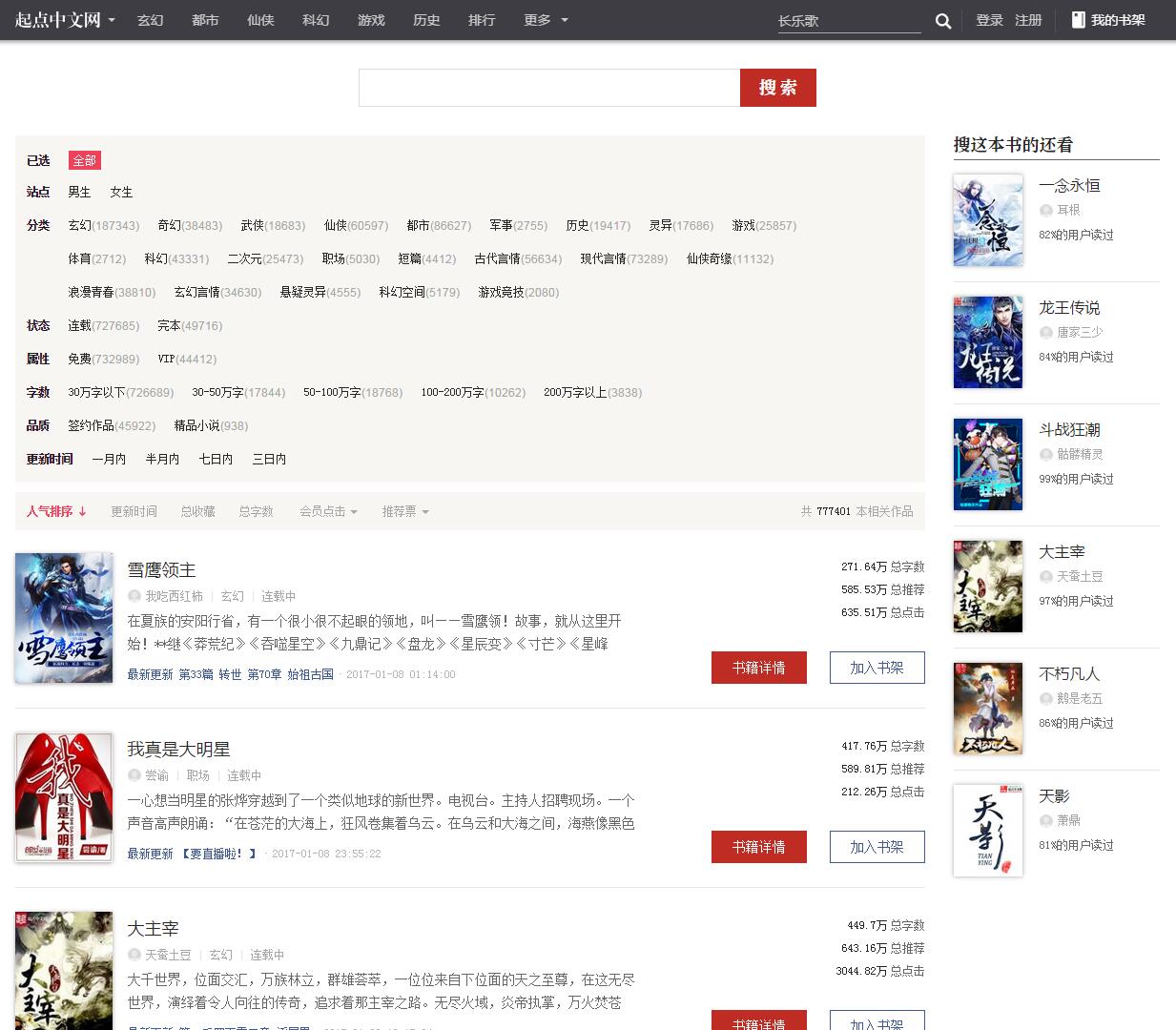The width and height of the screenshot is (1176, 1030).
Task: Filter status 连载(727685)
Action: click(104, 325)
